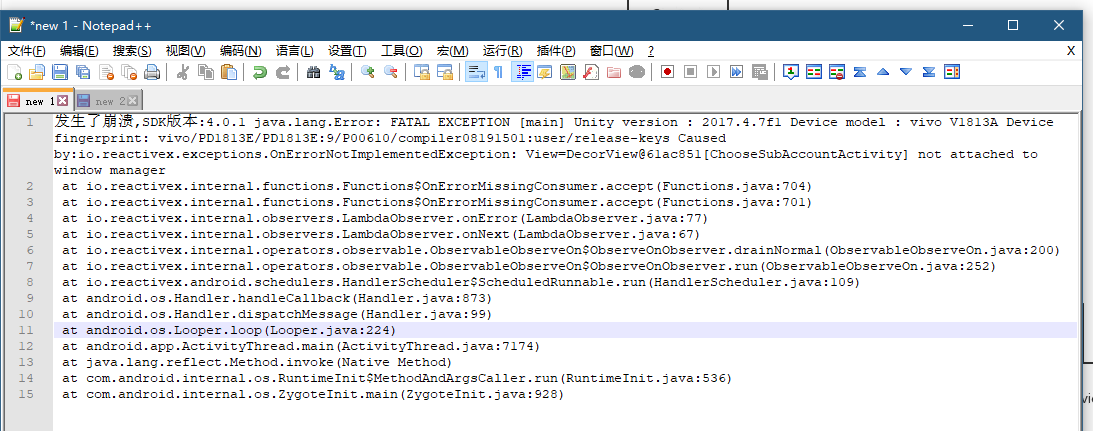Start macro recording using the red dot button
1093x431 pixels.
[667, 72]
